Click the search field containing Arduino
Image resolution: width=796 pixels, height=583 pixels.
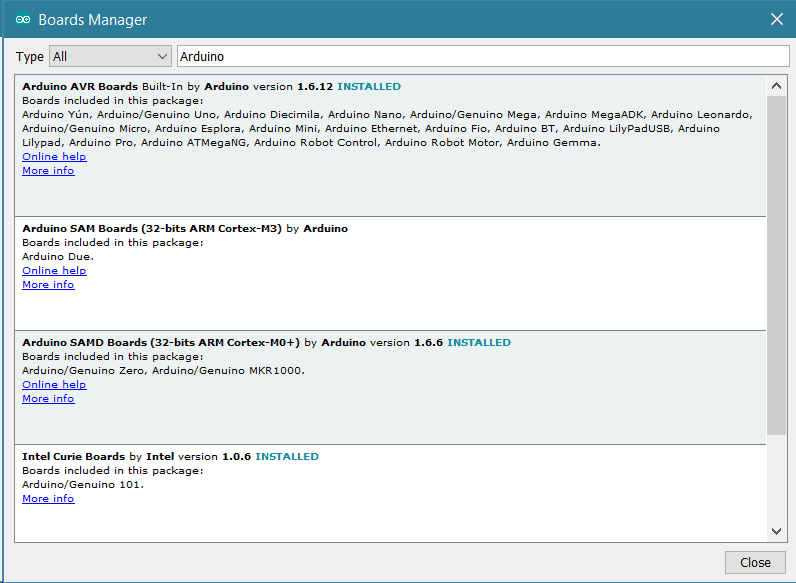480,57
